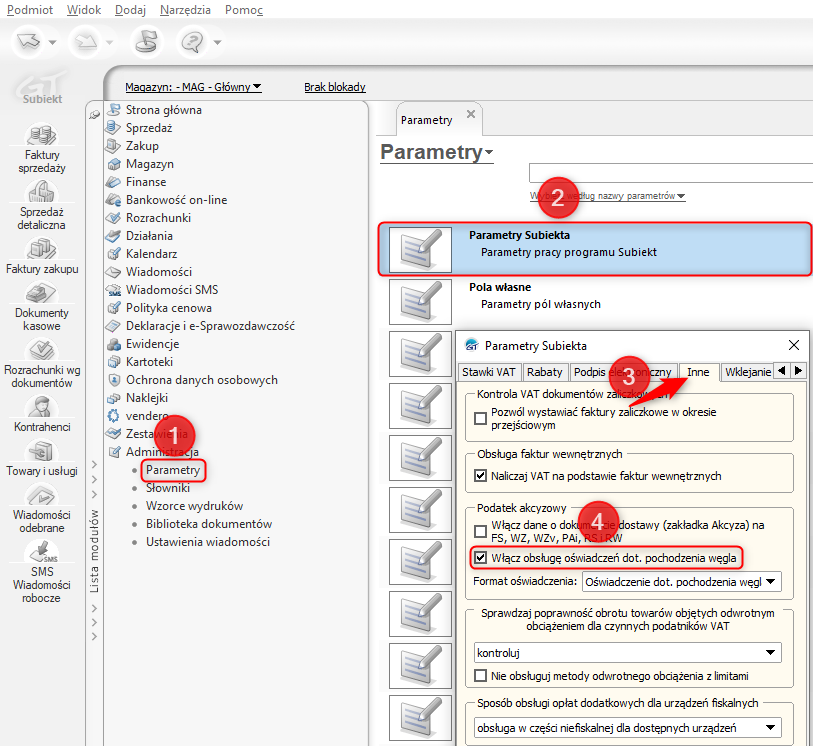The width and height of the screenshot is (813, 746).
Task: Open the Widok menu
Action: click(84, 10)
